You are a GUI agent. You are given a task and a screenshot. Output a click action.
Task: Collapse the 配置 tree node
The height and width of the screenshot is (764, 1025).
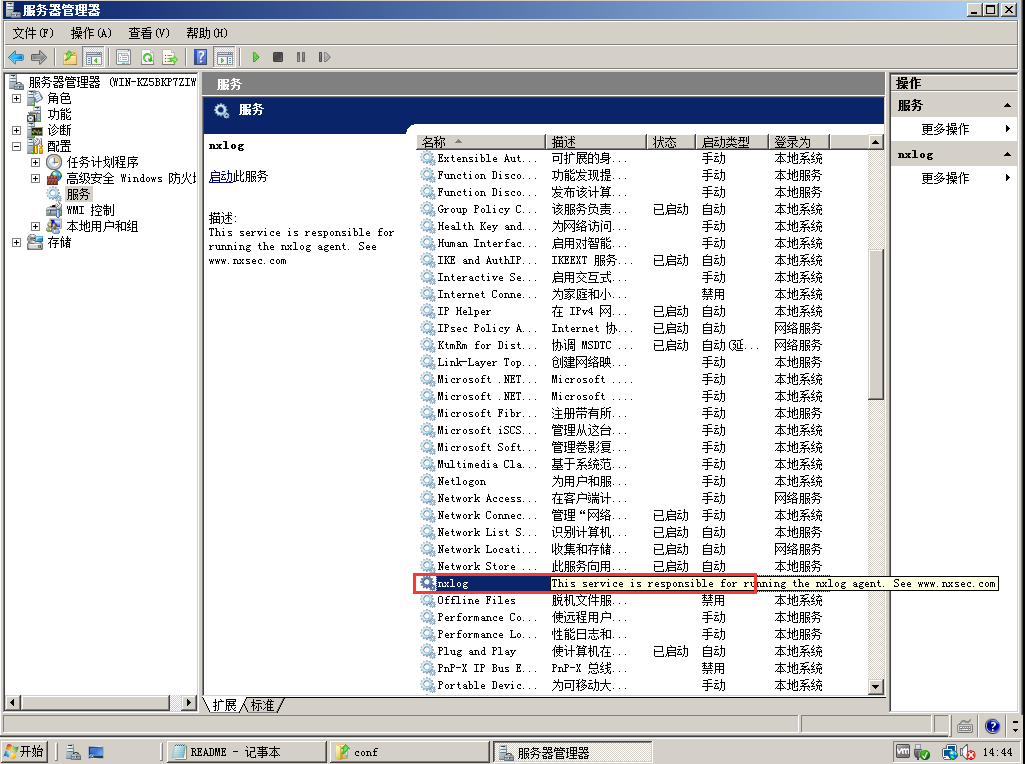[16, 146]
